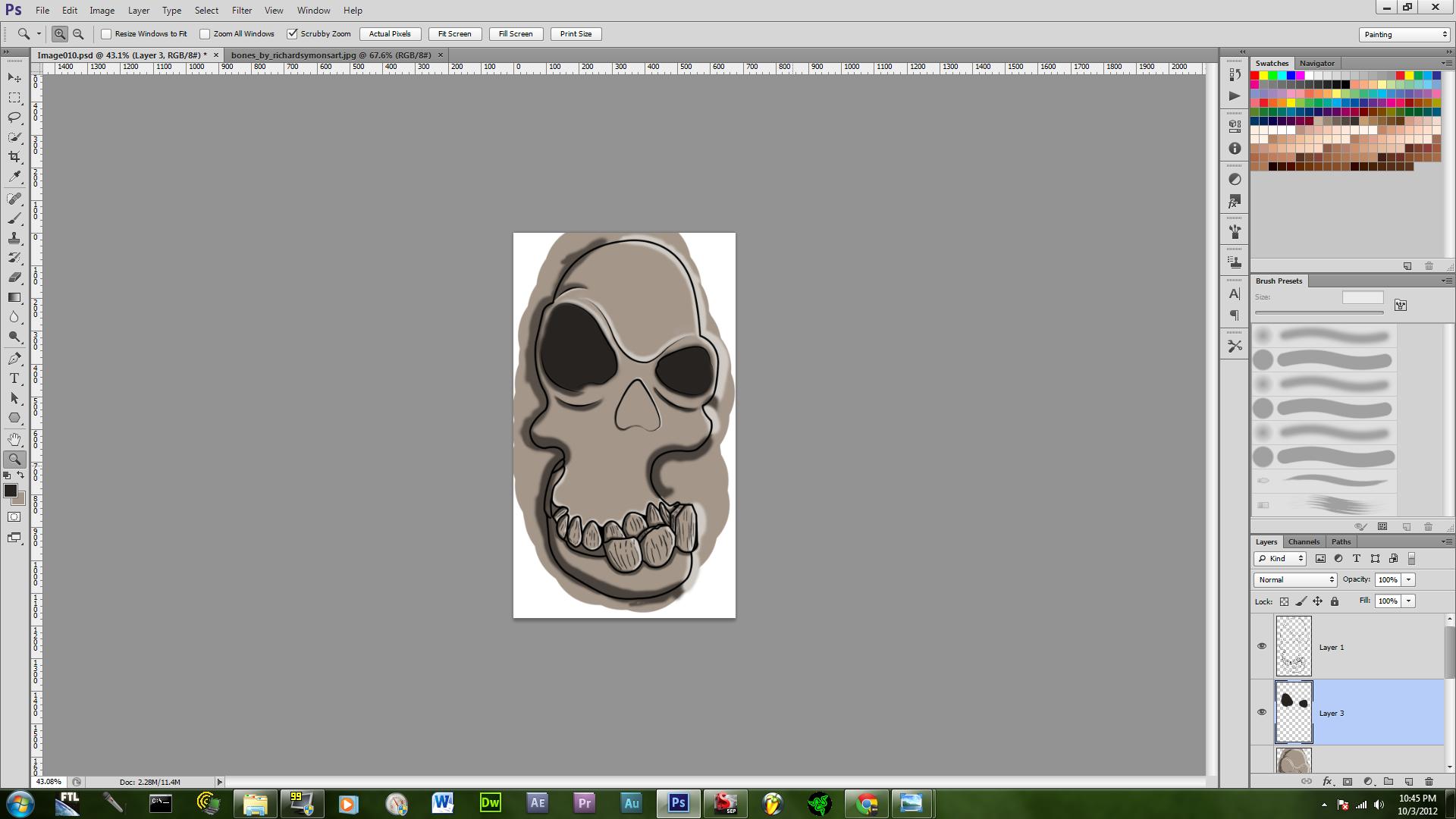Open the Fill dropdown arrow
The width and height of the screenshot is (1456, 819).
[1408, 601]
